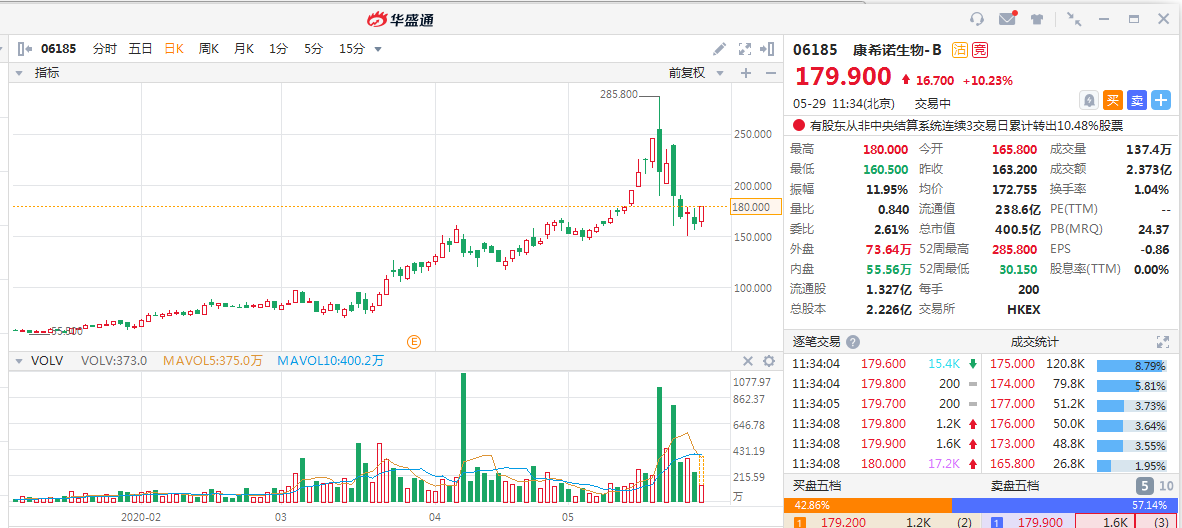Viewport: 1182px width, 528px height.
Task: Click the 总市值 value 400.5亿
Action: click(1018, 229)
